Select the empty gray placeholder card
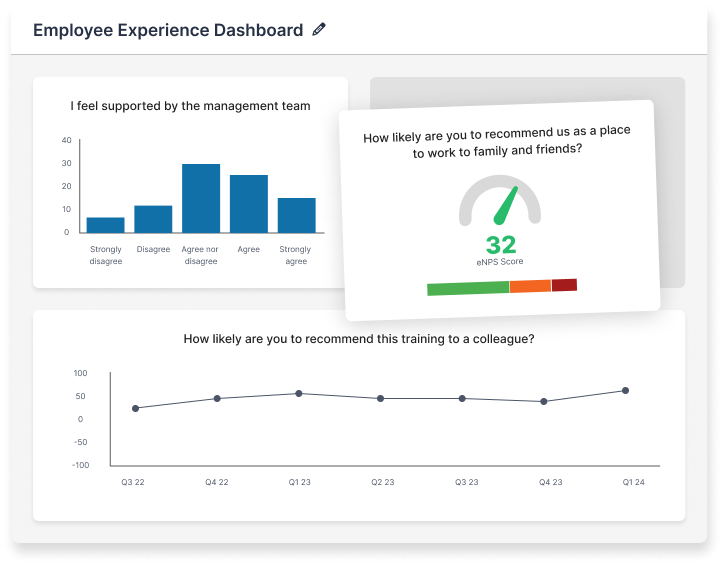The width and height of the screenshot is (723, 565). click(670, 180)
